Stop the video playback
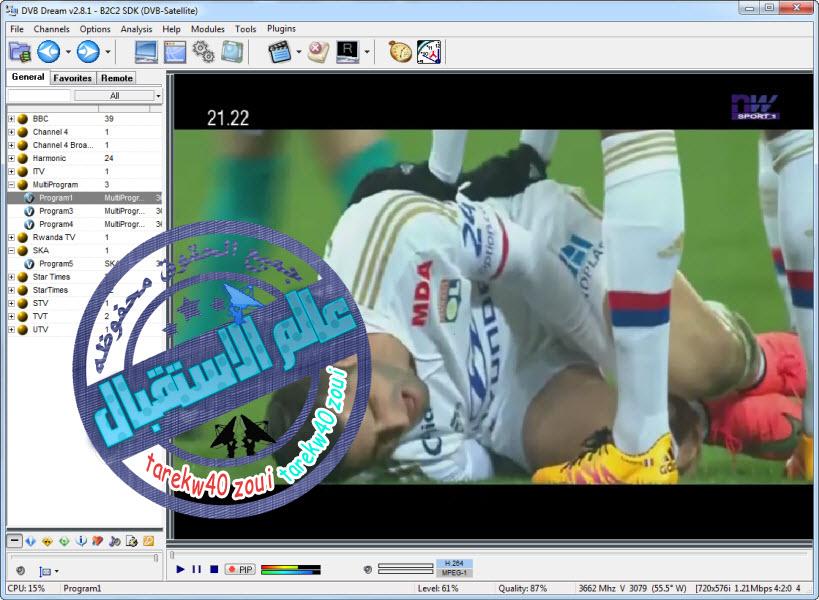Viewport: 819px width, 600px height. (x=214, y=569)
